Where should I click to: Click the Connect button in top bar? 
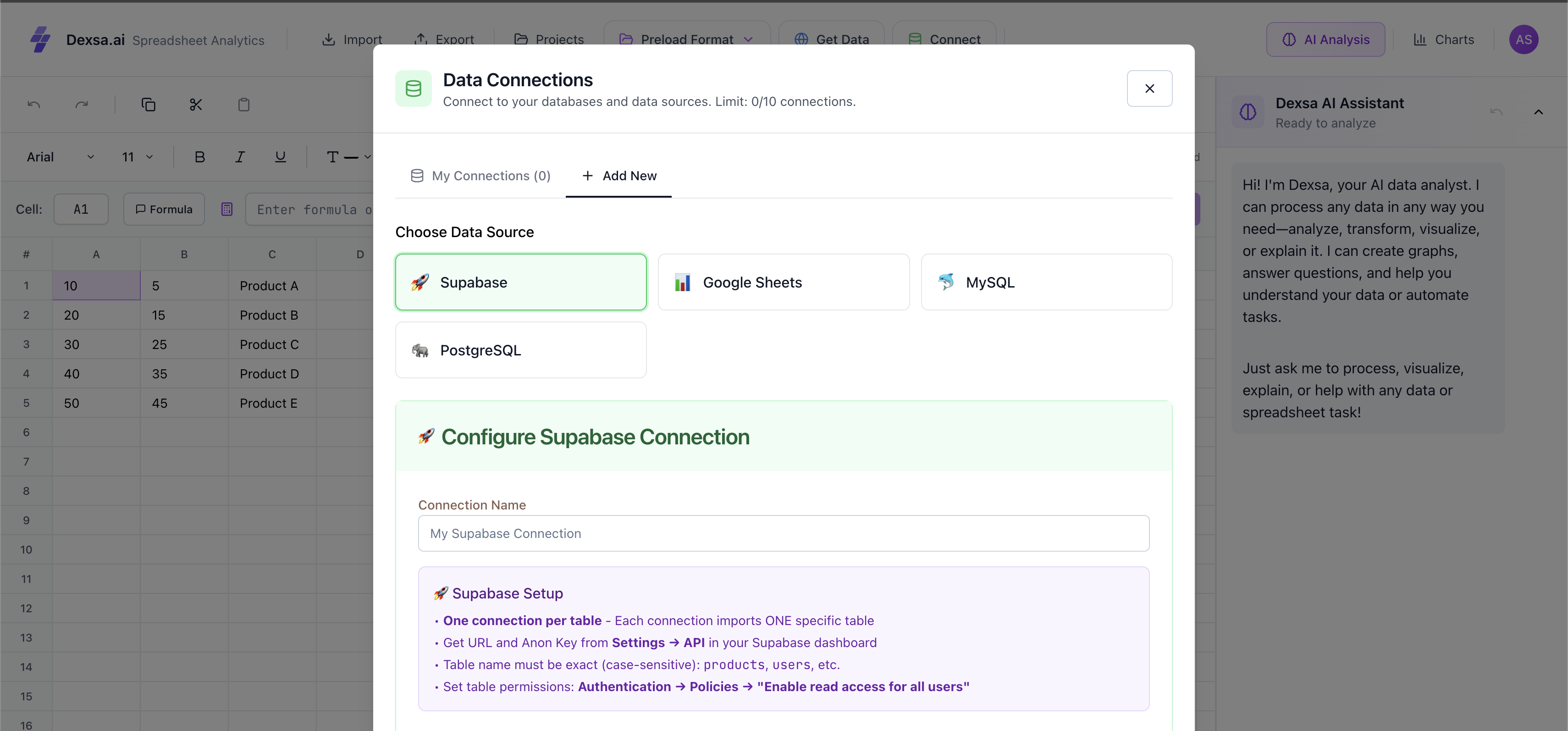pos(944,39)
